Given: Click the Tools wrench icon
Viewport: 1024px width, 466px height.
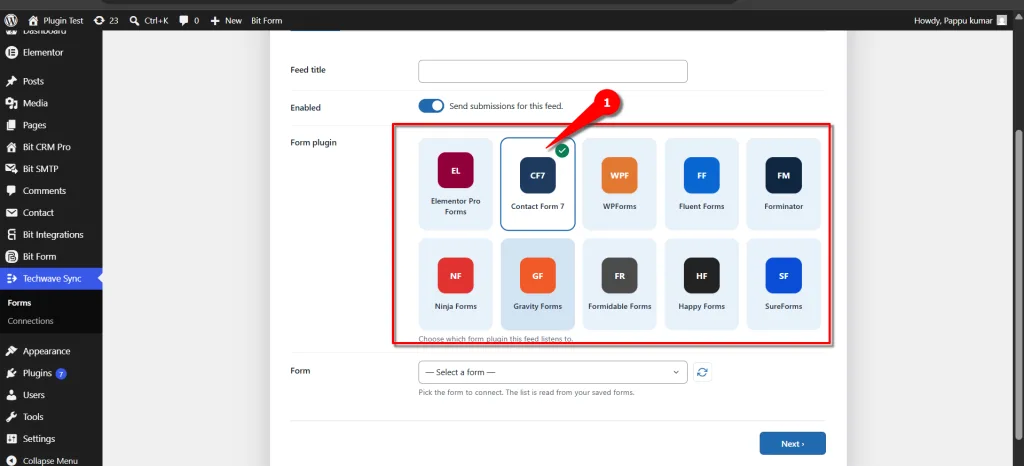Looking at the screenshot, I should (x=10, y=416).
